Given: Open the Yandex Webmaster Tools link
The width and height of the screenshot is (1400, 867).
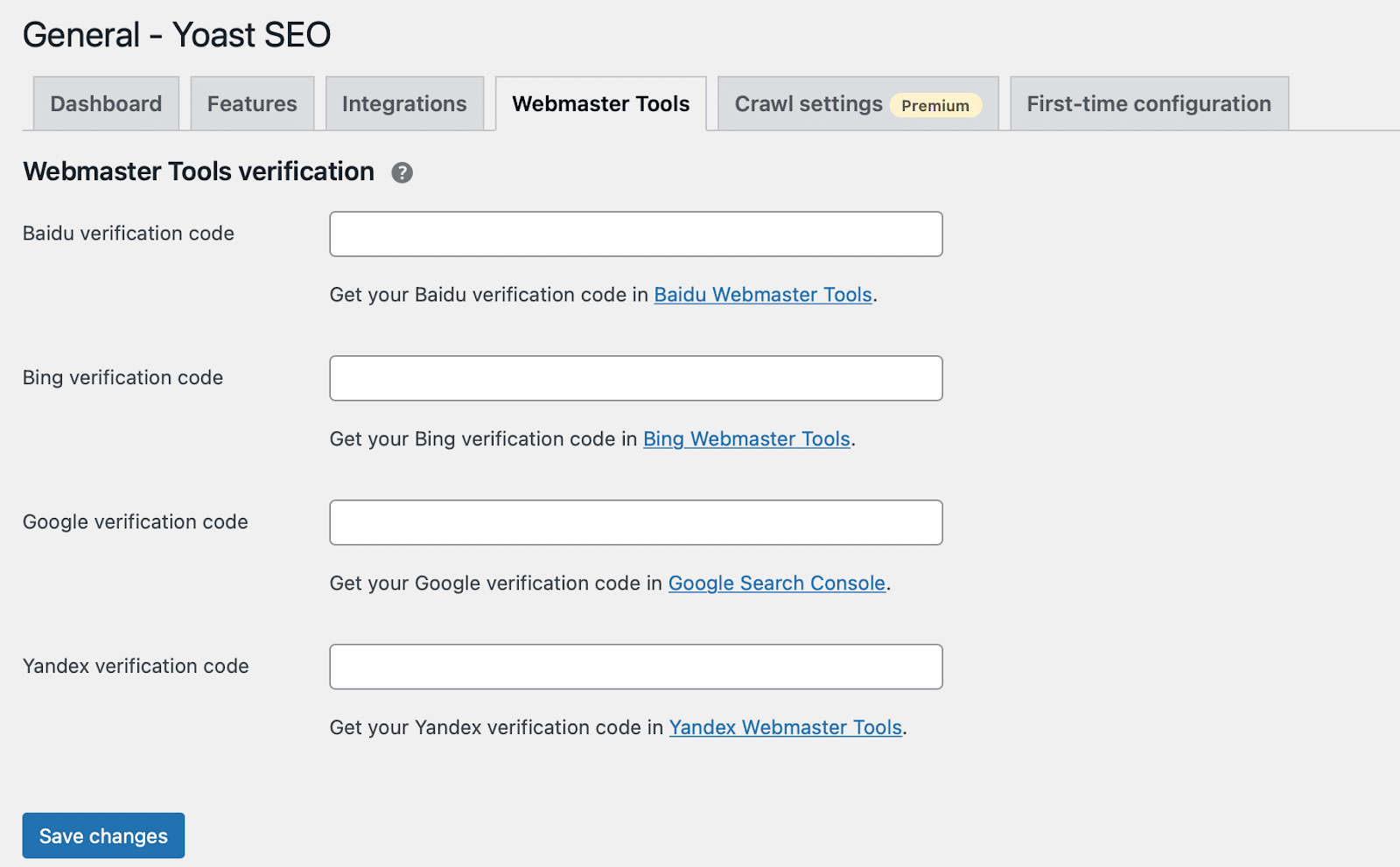Looking at the screenshot, I should coord(785,727).
